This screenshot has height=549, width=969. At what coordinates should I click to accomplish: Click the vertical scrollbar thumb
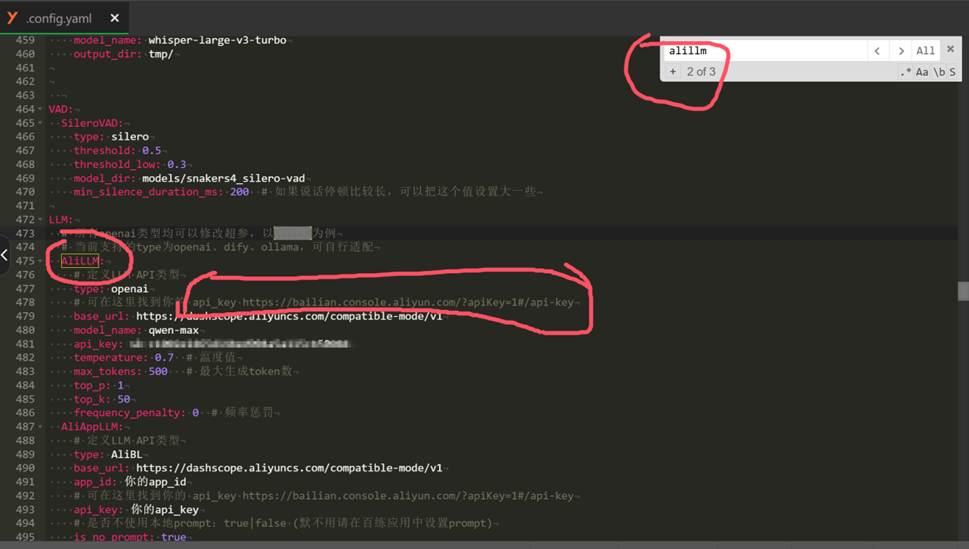coord(963,290)
